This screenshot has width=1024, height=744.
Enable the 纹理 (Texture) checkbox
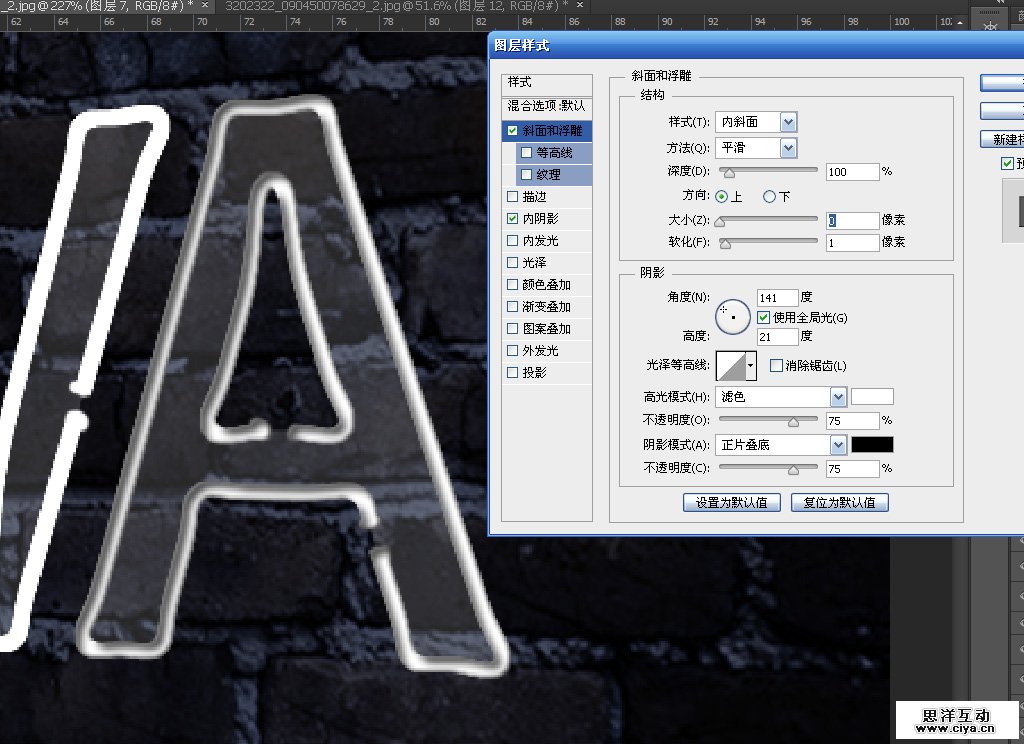[526, 175]
